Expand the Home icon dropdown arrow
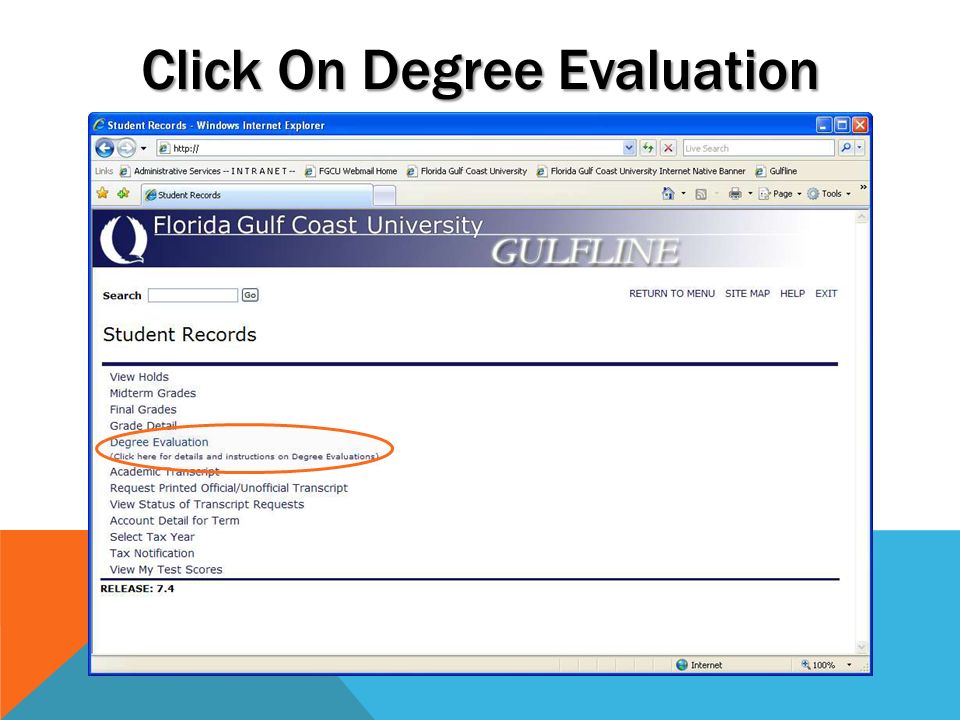The height and width of the screenshot is (720, 960). click(683, 193)
